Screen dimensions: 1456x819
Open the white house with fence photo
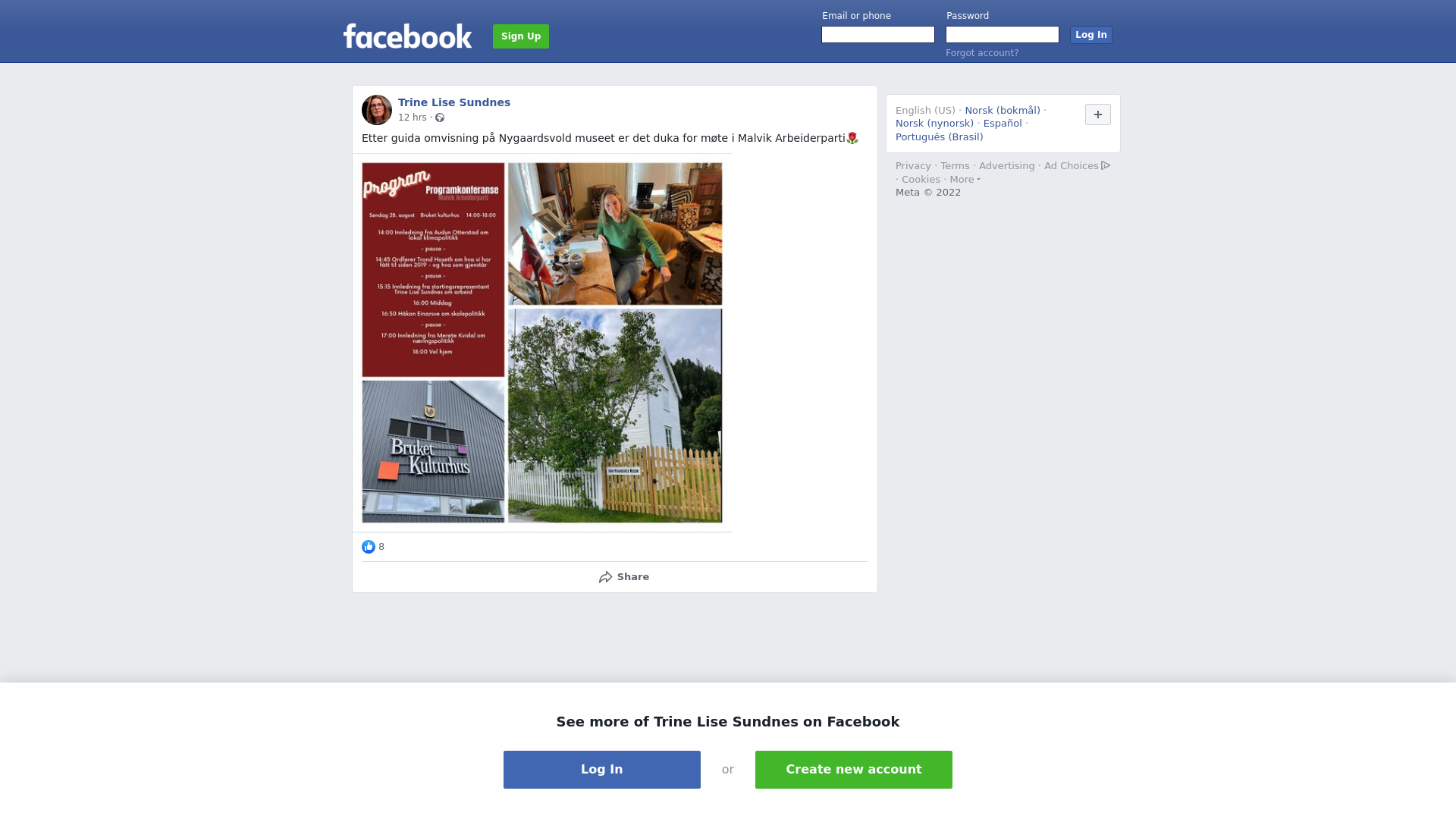click(615, 416)
